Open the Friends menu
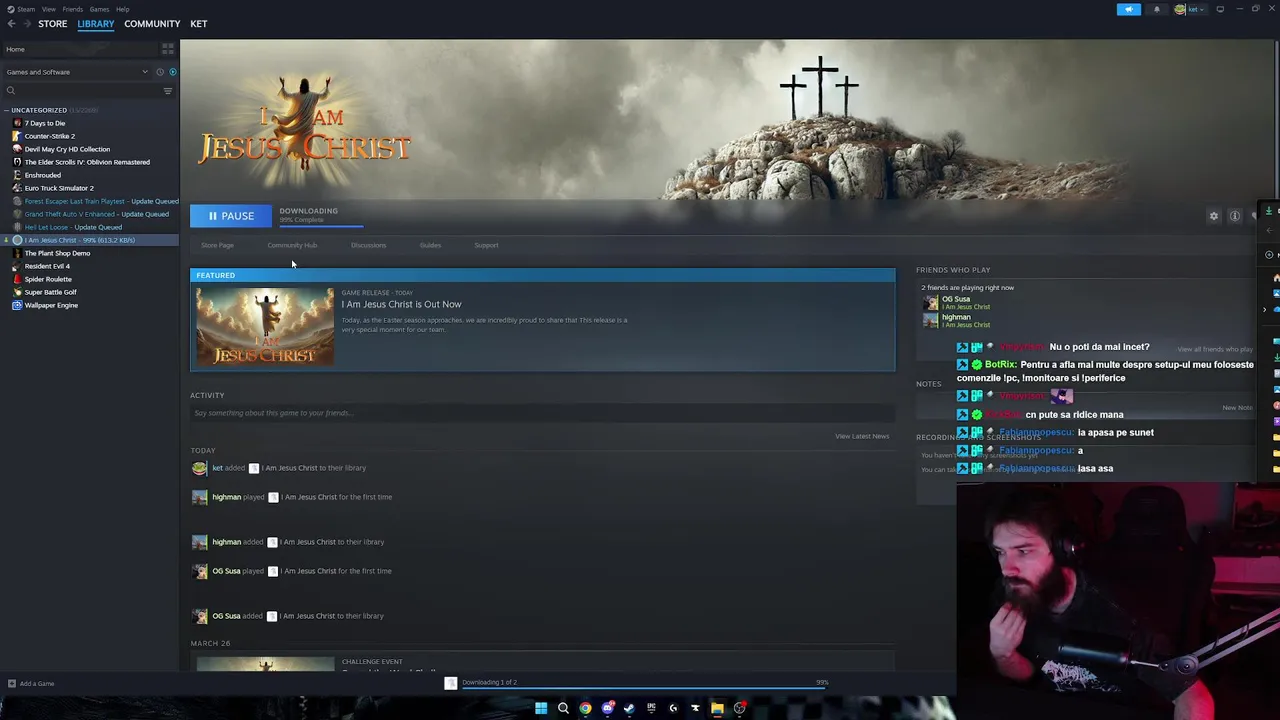This screenshot has height=720, width=1280. pyautogui.click(x=72, y=9)
